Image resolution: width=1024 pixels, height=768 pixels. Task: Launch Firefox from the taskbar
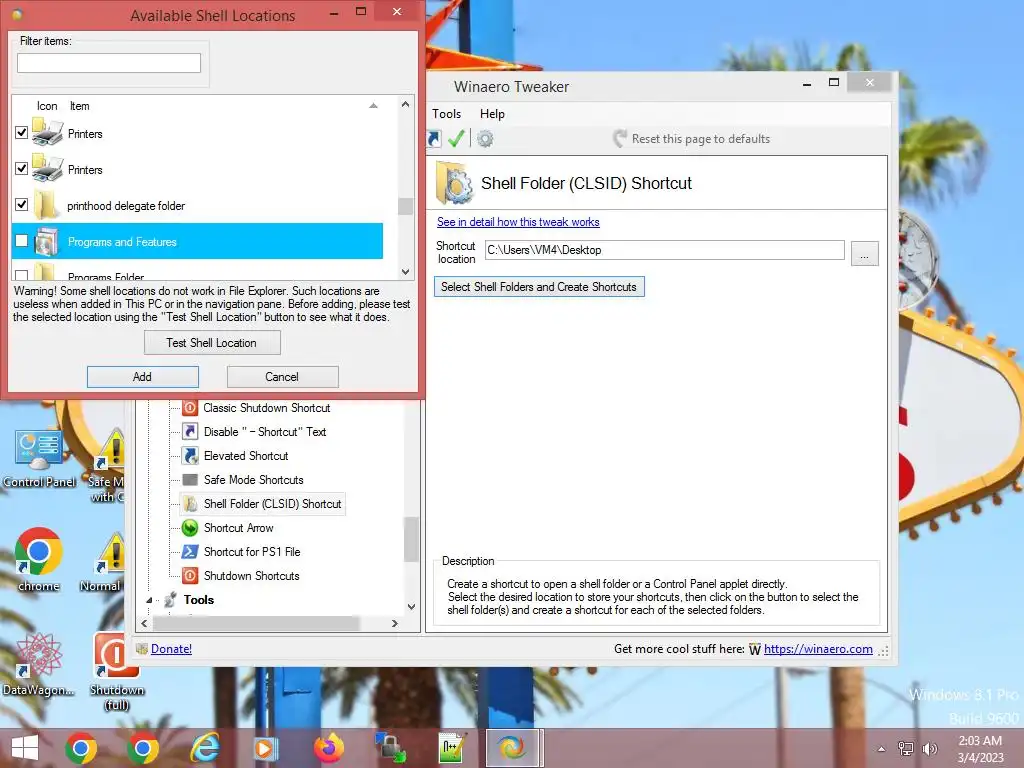pos(328,748)
